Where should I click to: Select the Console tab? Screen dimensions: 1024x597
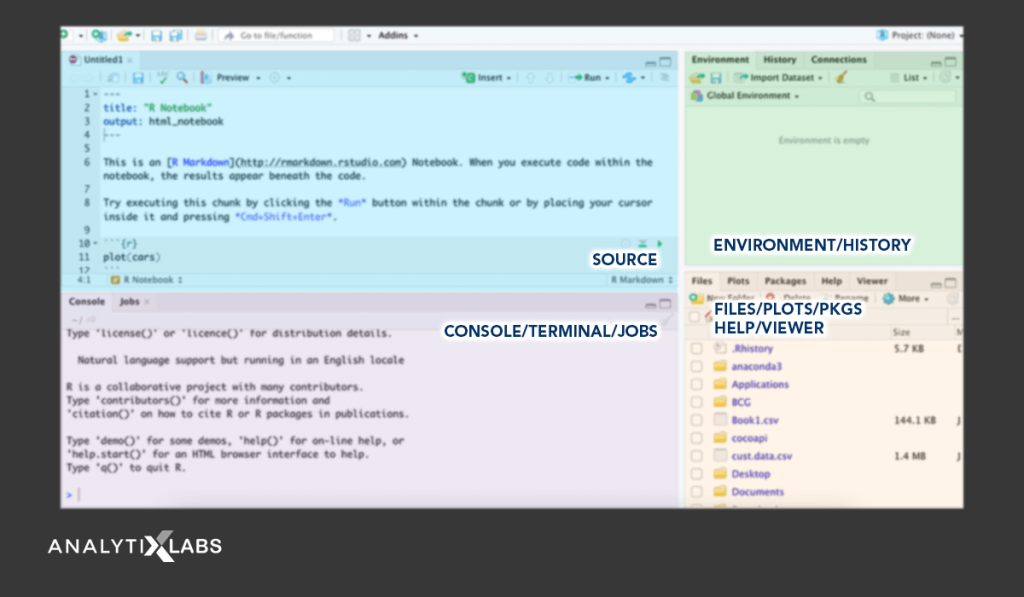click(86, 301)
